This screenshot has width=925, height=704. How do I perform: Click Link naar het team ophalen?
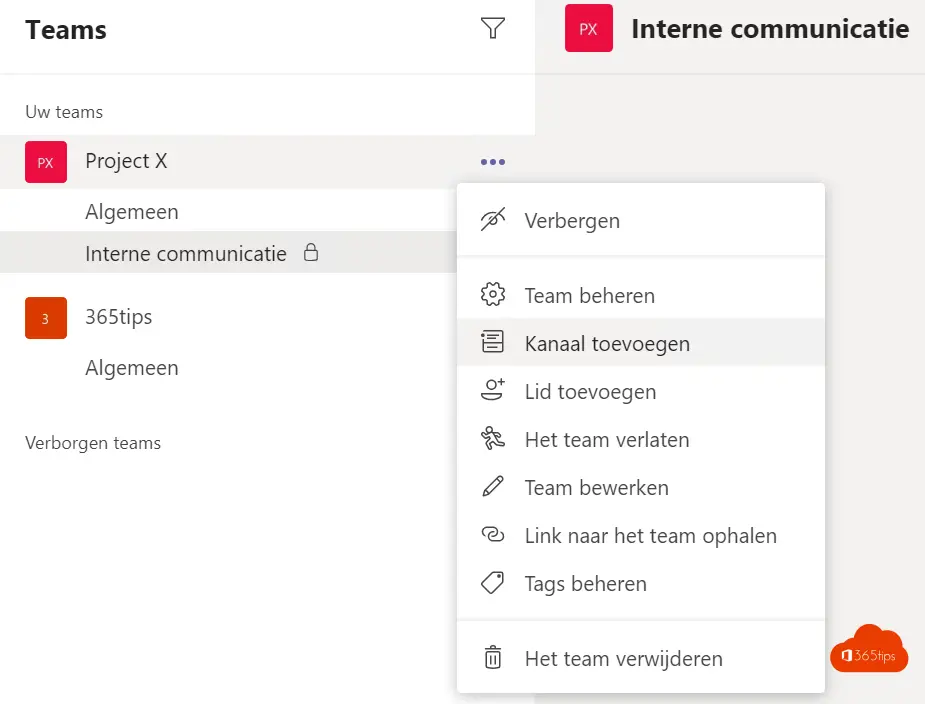pos(641,535)
